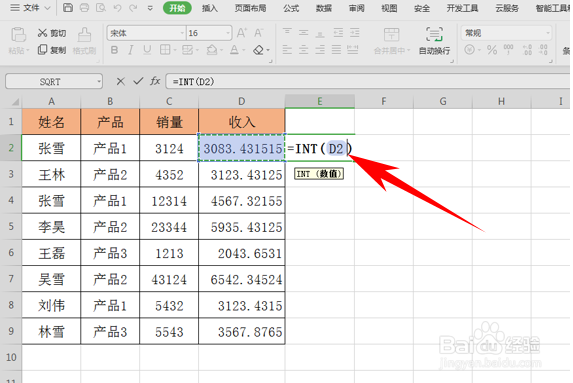Switch to the 开始 ribbon tab

pyautogui.click(x=177, y=8)
